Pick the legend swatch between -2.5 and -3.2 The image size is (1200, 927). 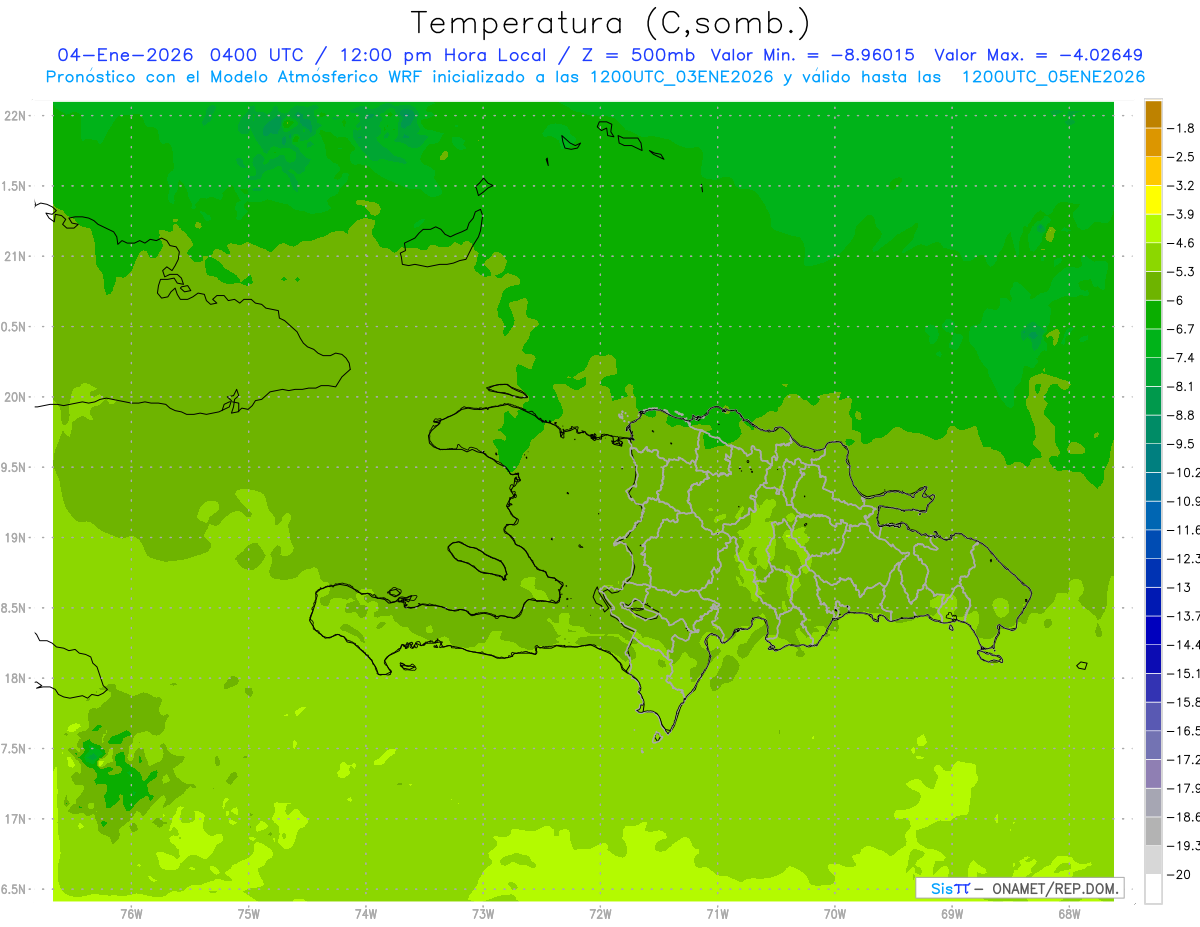[1153, 172]
